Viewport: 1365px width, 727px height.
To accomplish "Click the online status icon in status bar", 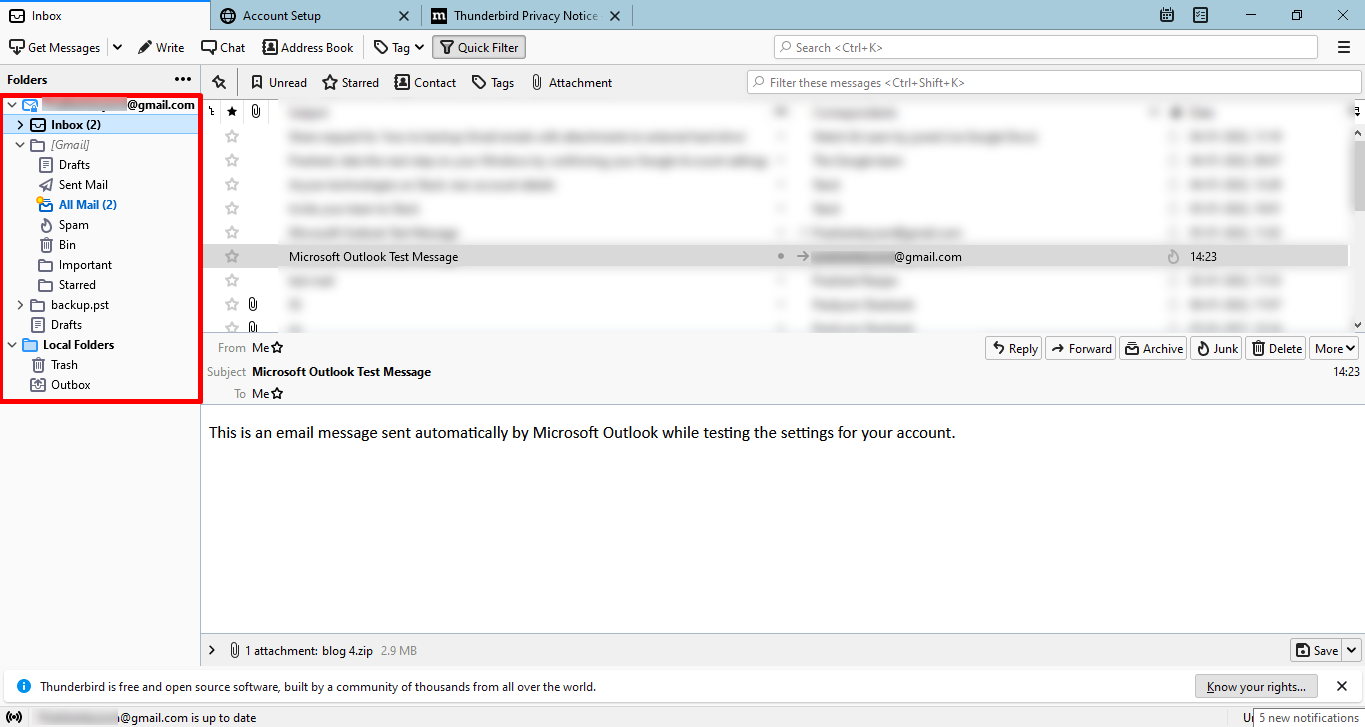I will tap(14, 717).
